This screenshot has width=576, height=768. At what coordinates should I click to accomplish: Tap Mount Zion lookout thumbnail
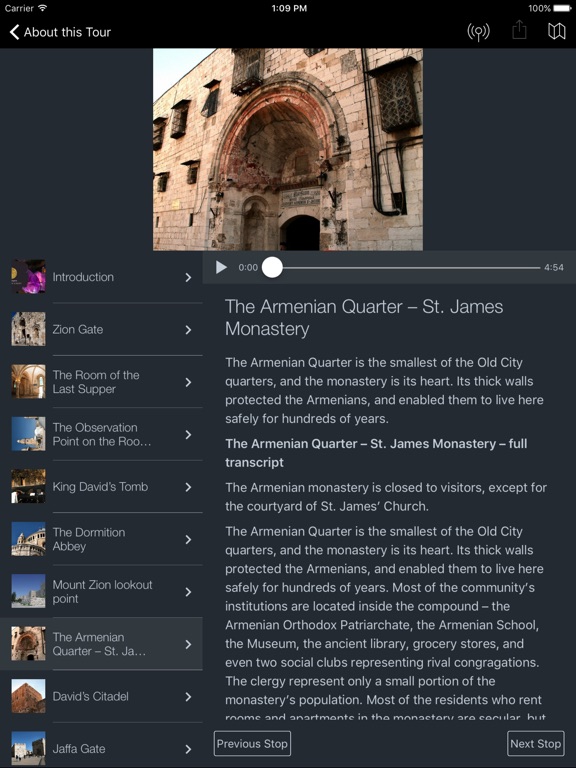[28, 591]
